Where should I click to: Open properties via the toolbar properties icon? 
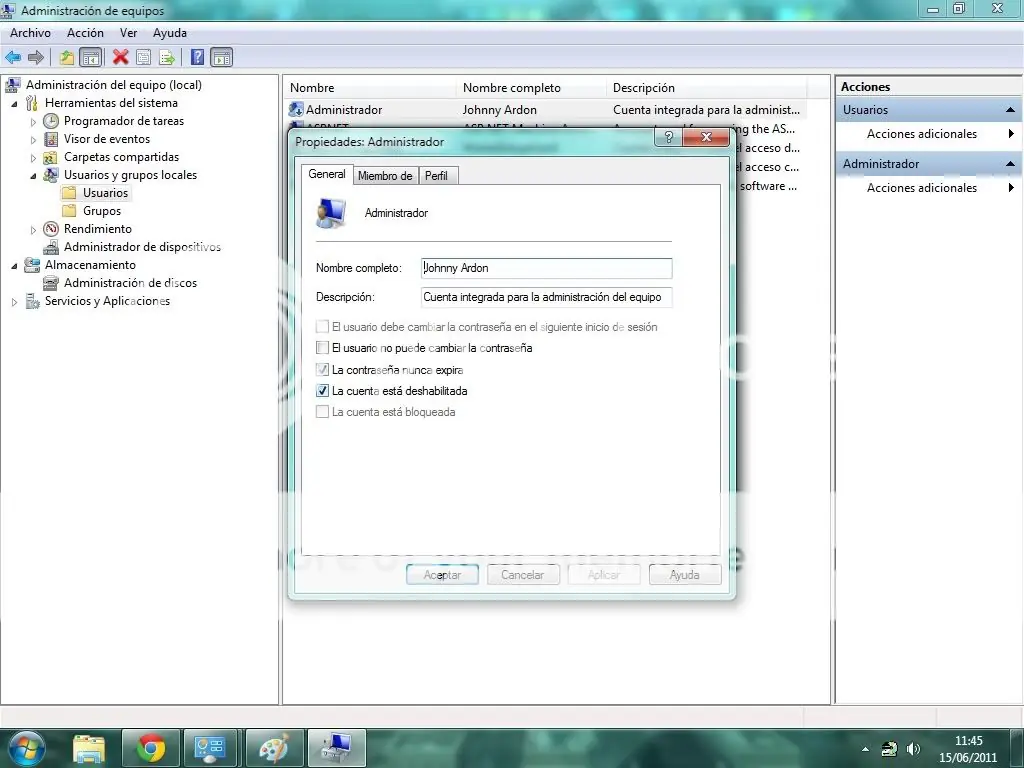[144, 57]
